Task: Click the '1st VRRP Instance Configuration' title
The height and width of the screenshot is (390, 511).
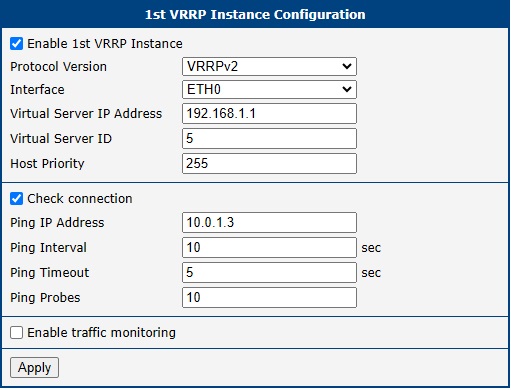Action: (255, 15)
